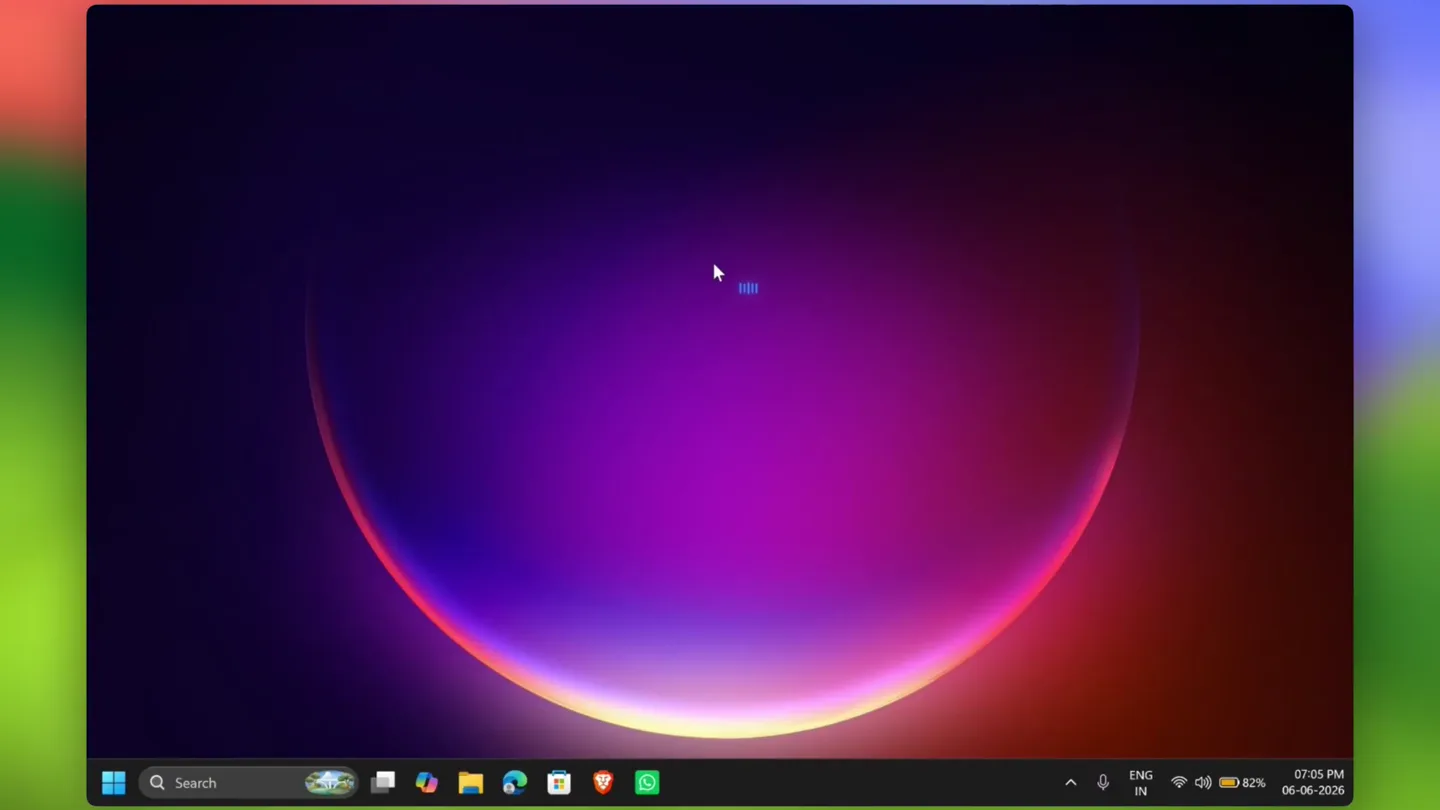Open the ENG IN language switcher
Viewport: 1440px width, 810px height.
tap(1141, 783)
